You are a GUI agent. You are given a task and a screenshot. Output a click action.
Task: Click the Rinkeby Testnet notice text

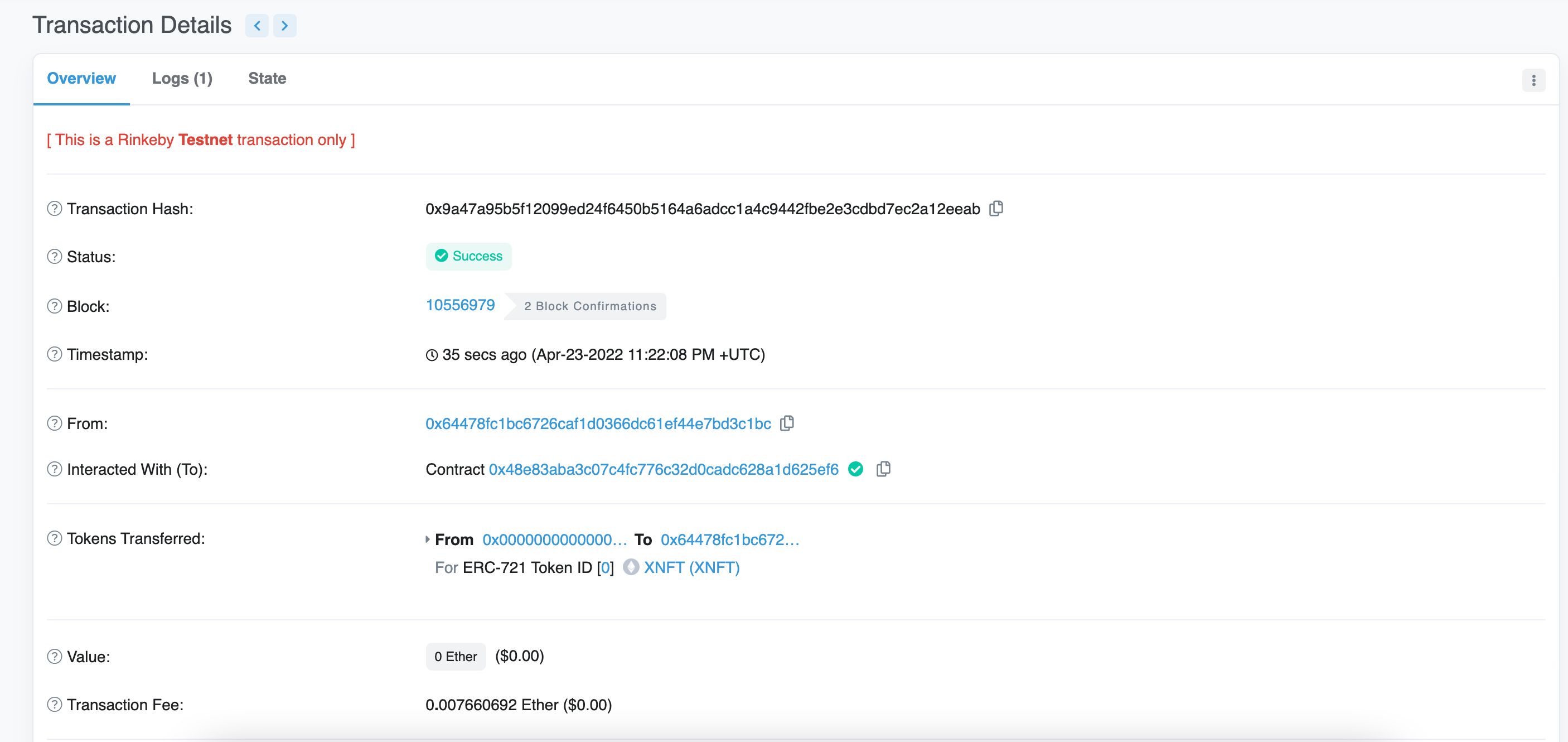tap(201, 140)
